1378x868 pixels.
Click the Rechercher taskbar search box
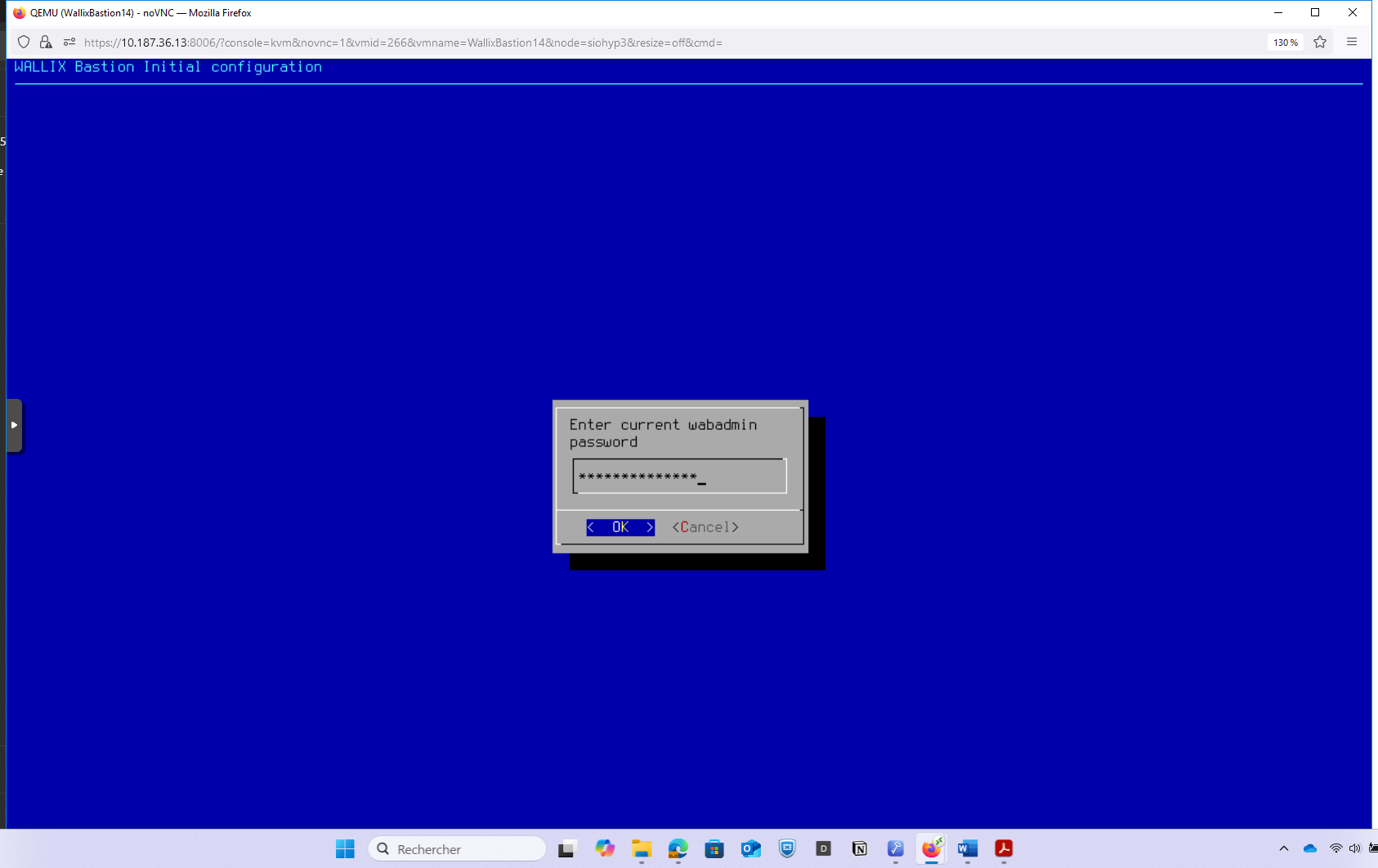[x=458, y=849]
